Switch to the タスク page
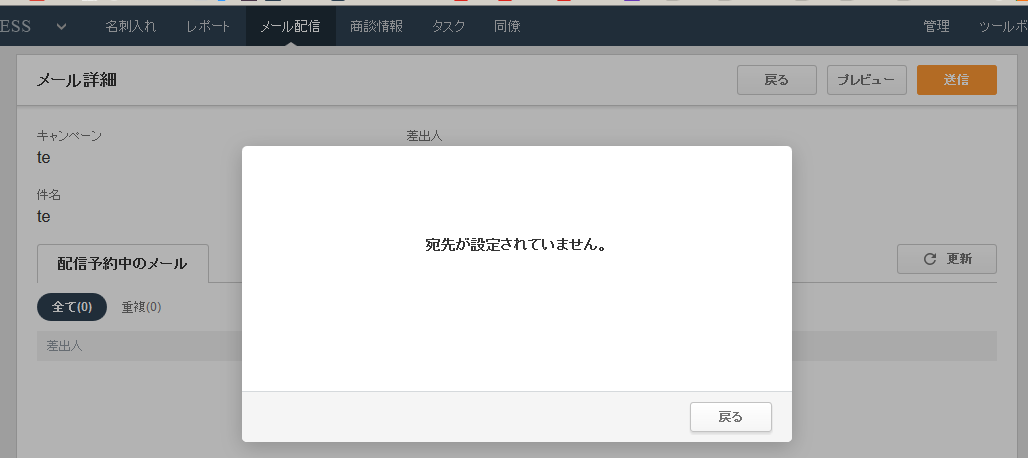Image resolution: width=1028 pixels, height=458 pixels. tap(448, 26)
